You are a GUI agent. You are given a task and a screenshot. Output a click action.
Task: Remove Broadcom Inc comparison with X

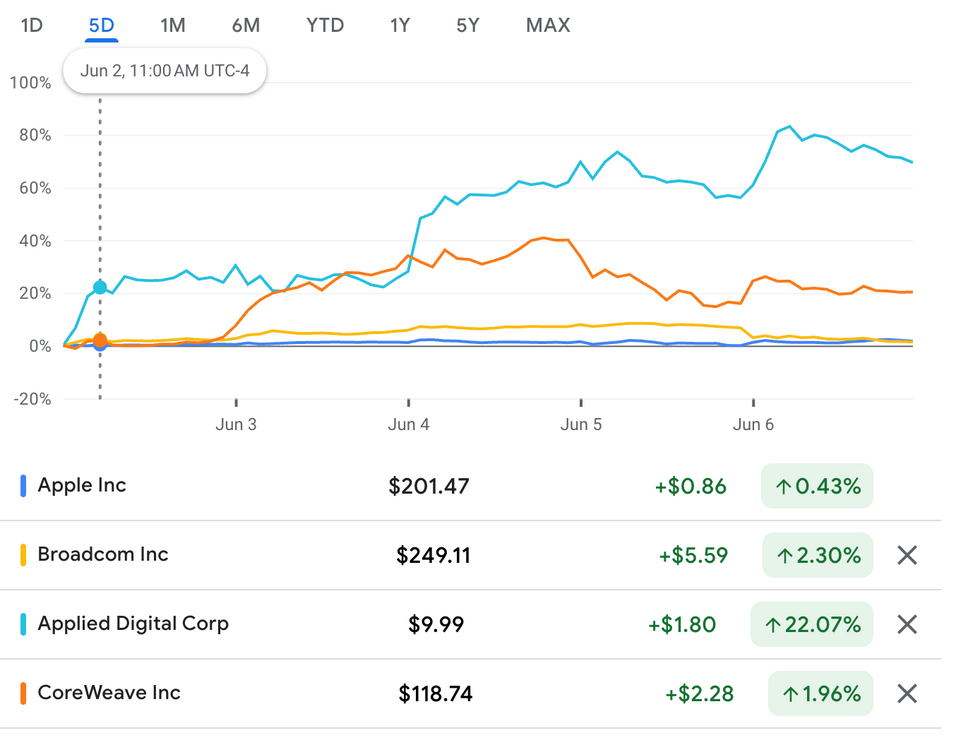[906, 555]
